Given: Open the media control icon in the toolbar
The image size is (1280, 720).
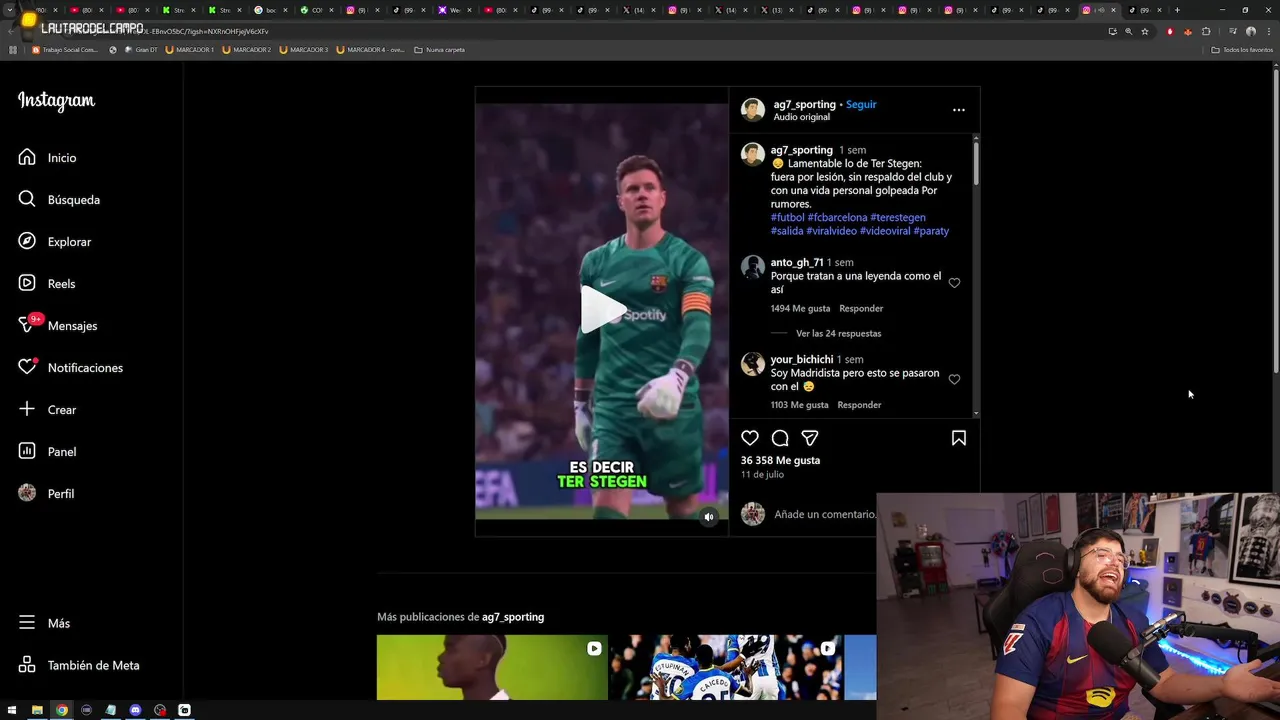Looking at the screenshot, I should [x=1232, y=31].
